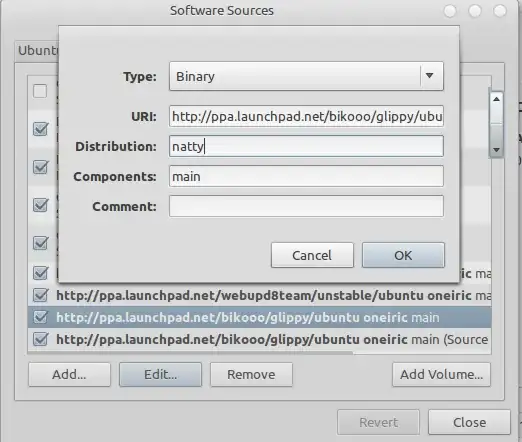Click the URI input field
Viewport: 522px width, 442px height.
(306, 116)
